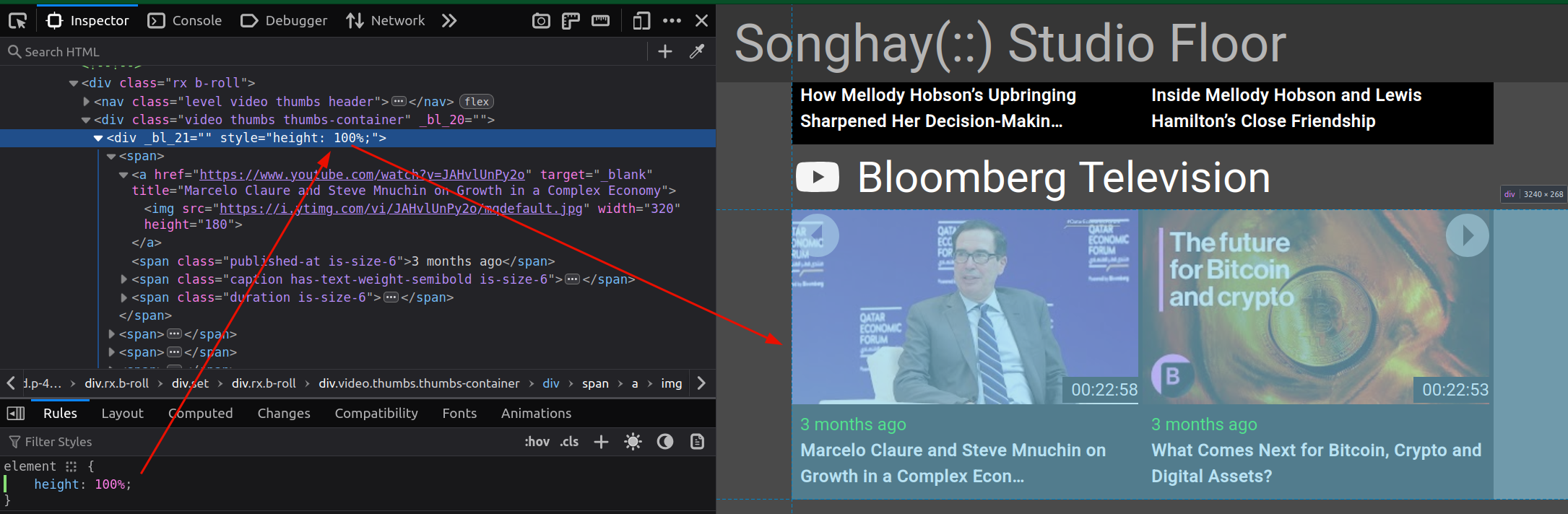Expand the nav level video thumbs header node

87,102
